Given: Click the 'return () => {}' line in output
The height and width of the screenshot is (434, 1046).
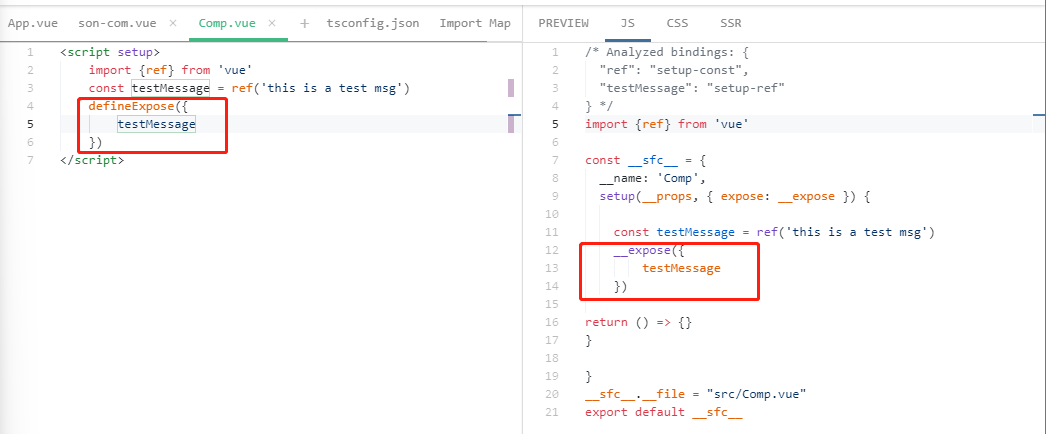Looking at the screenshot, I should (638, 323).
